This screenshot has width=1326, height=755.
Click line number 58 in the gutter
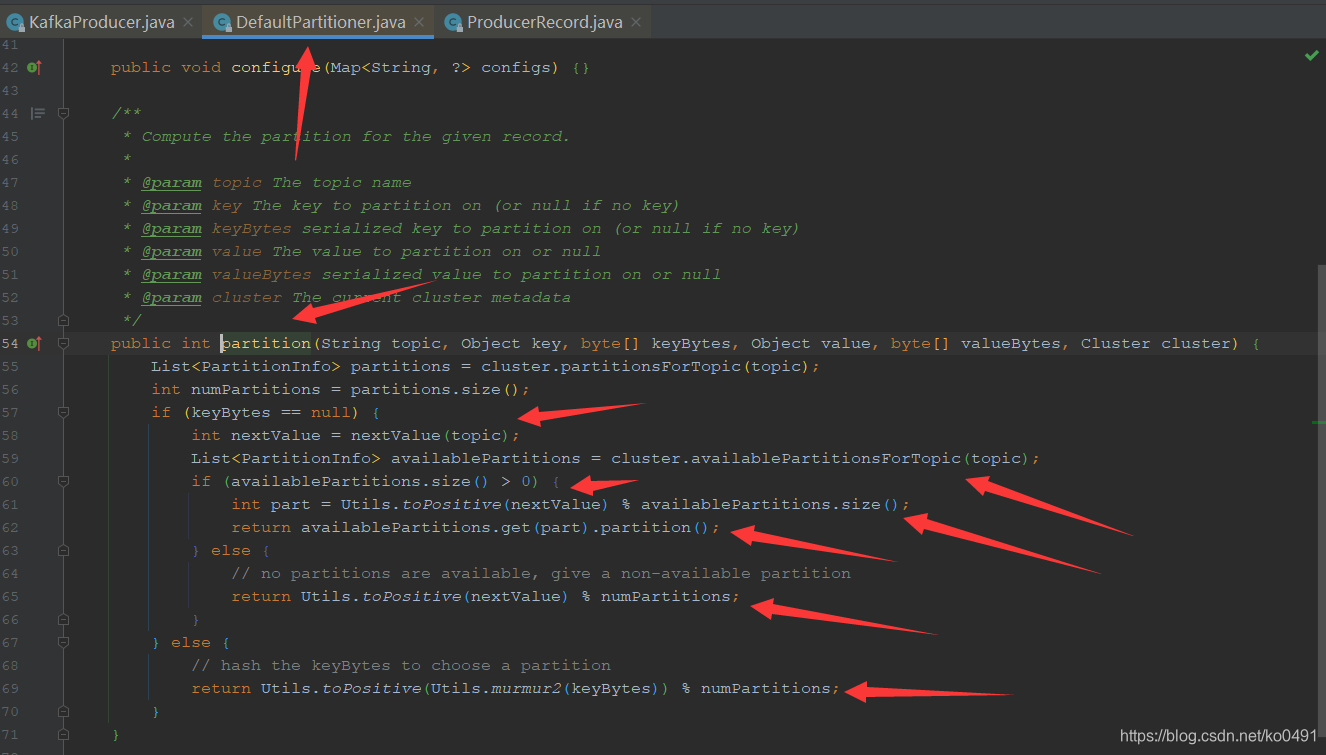pyautogui.click(x=10, y=436)
